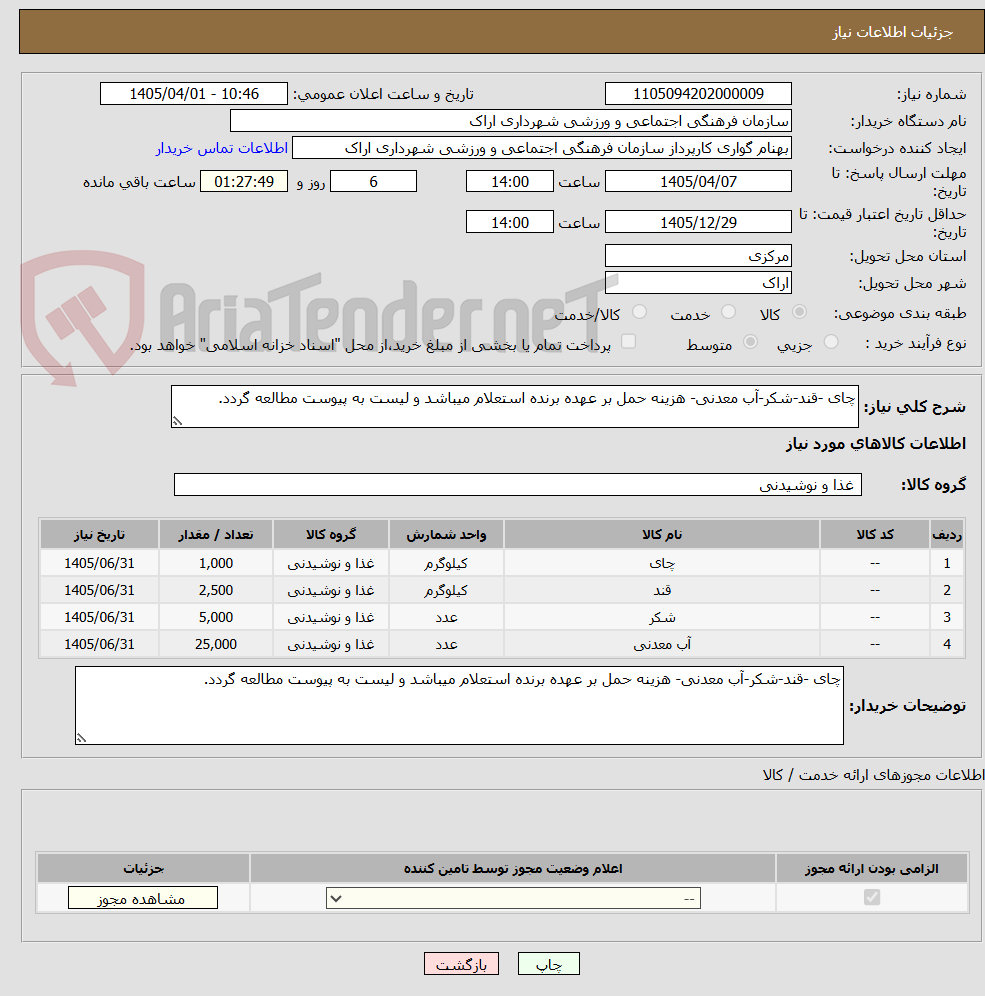Click مشاهده مجوز button
The width and height of the screenshot is (985, 996).
pyautogui.click(x=143, y=898)
